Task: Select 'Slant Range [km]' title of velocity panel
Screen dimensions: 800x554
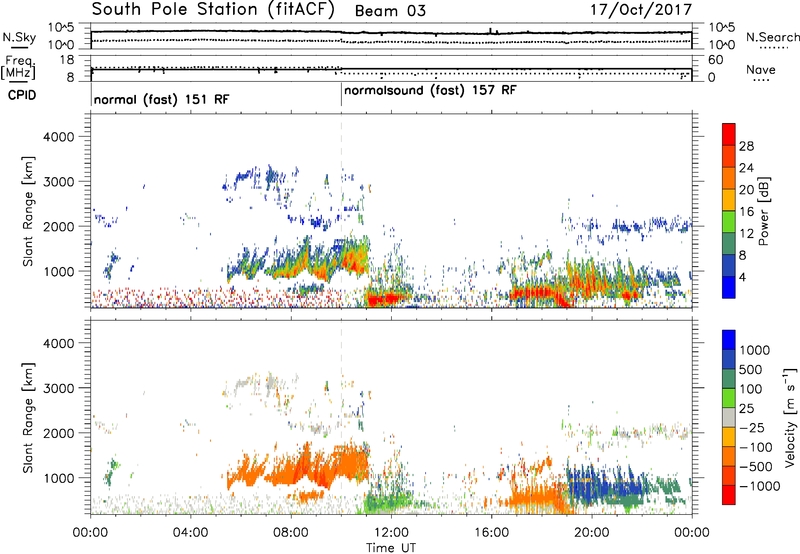Action: click(28, 418)
